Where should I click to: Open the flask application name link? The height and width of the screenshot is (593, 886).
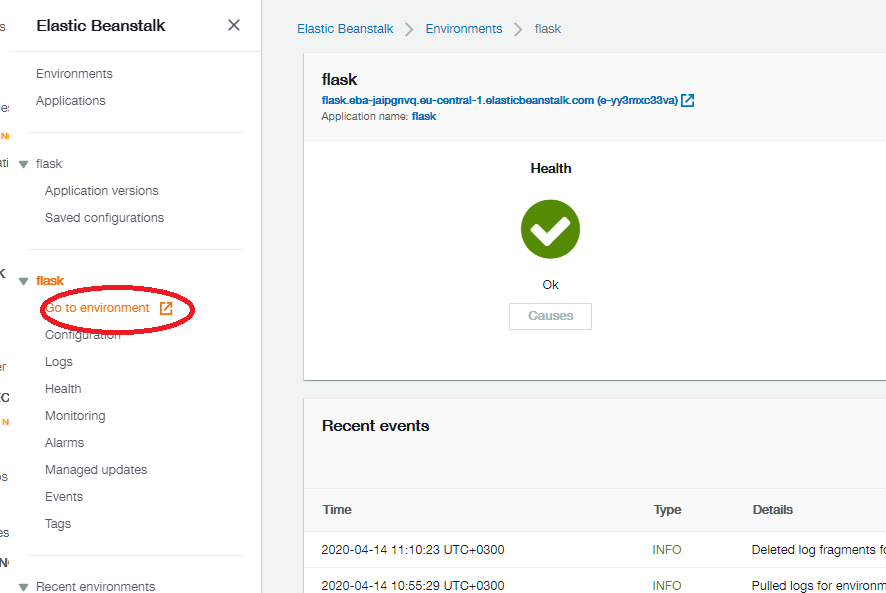[x=424, y=116]
